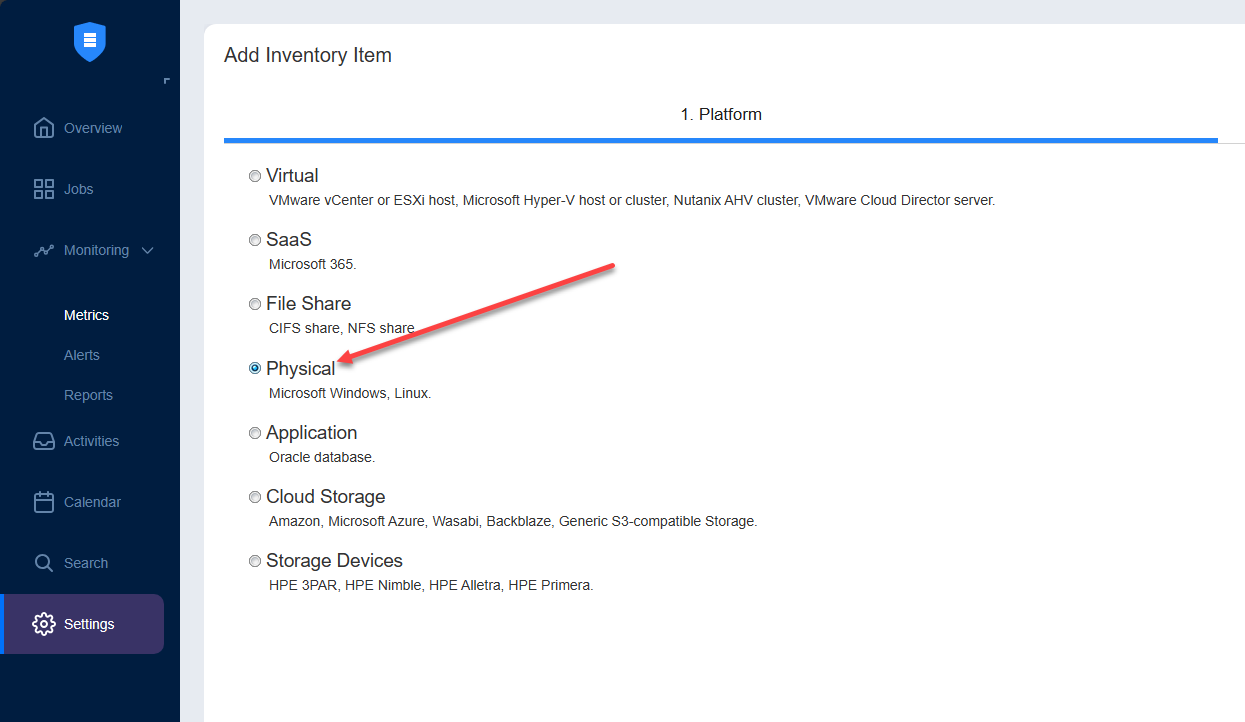Click the Settings gear icon

pyautogui.click(x=43, y=624)
